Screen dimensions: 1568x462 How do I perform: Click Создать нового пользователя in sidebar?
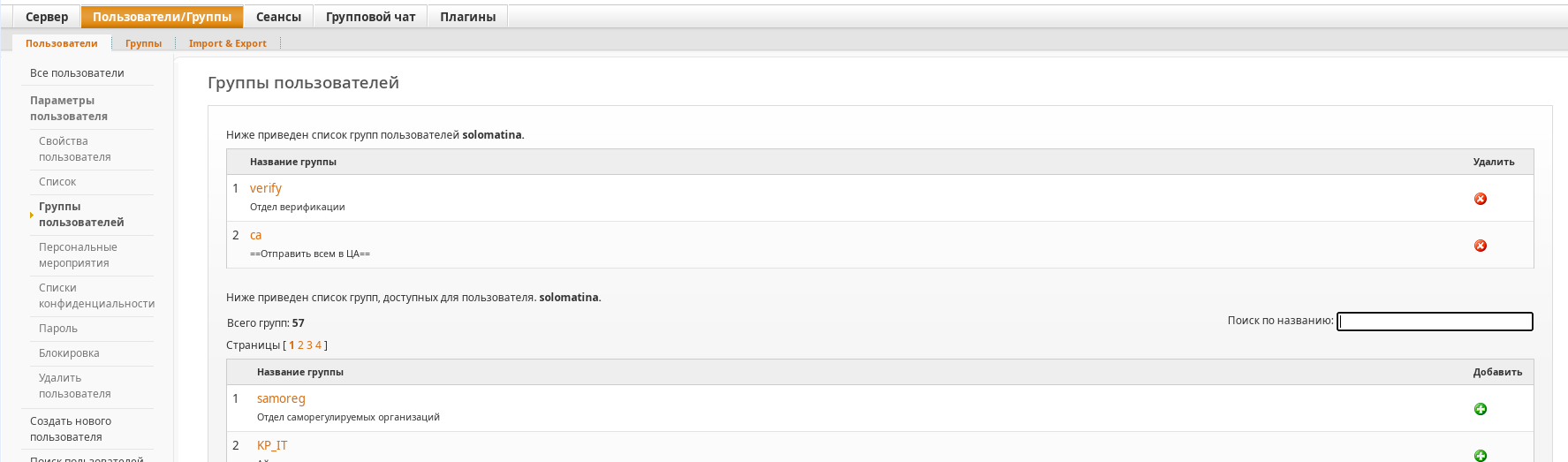[71, 429]
